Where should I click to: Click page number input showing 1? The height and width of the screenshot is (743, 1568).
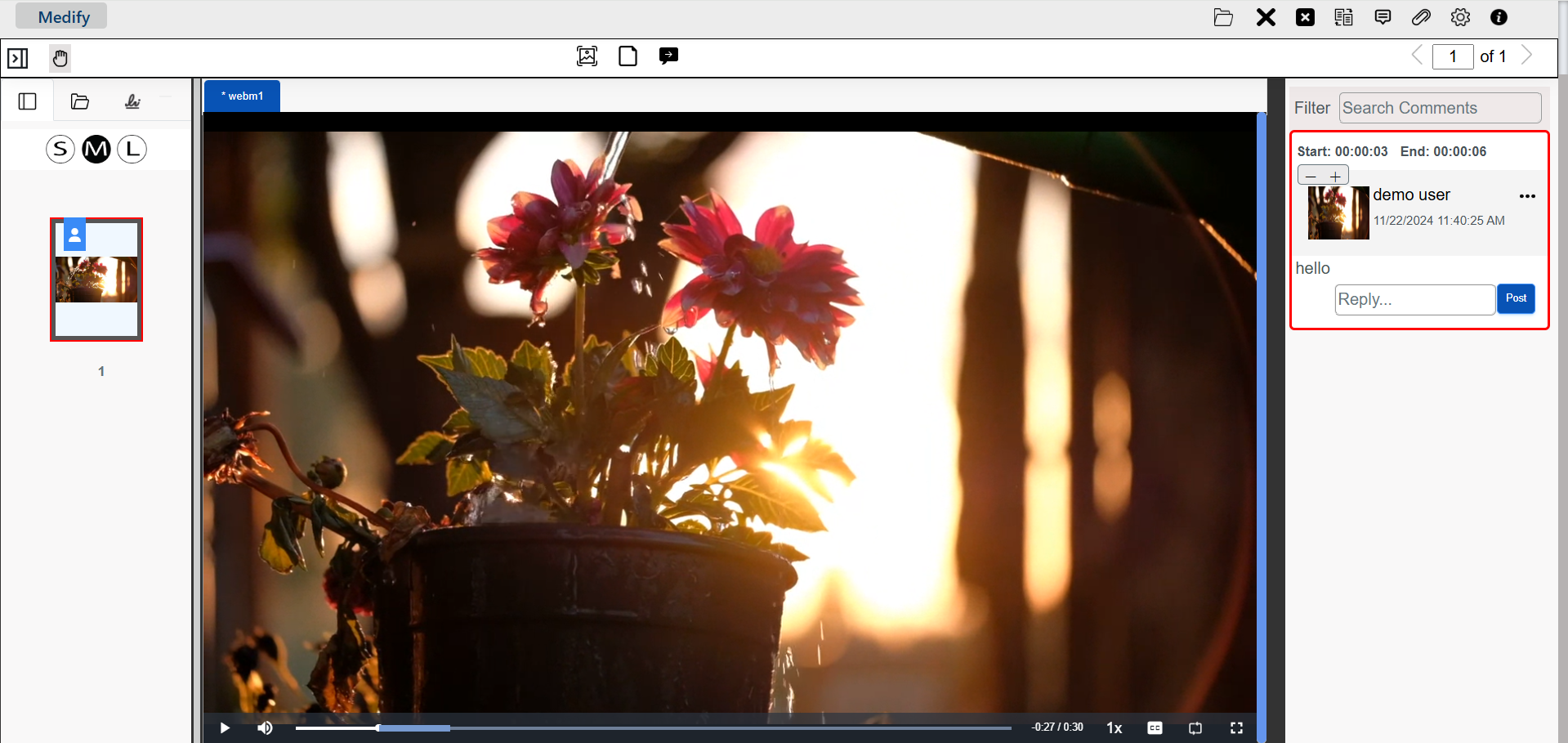(1453, 56)
